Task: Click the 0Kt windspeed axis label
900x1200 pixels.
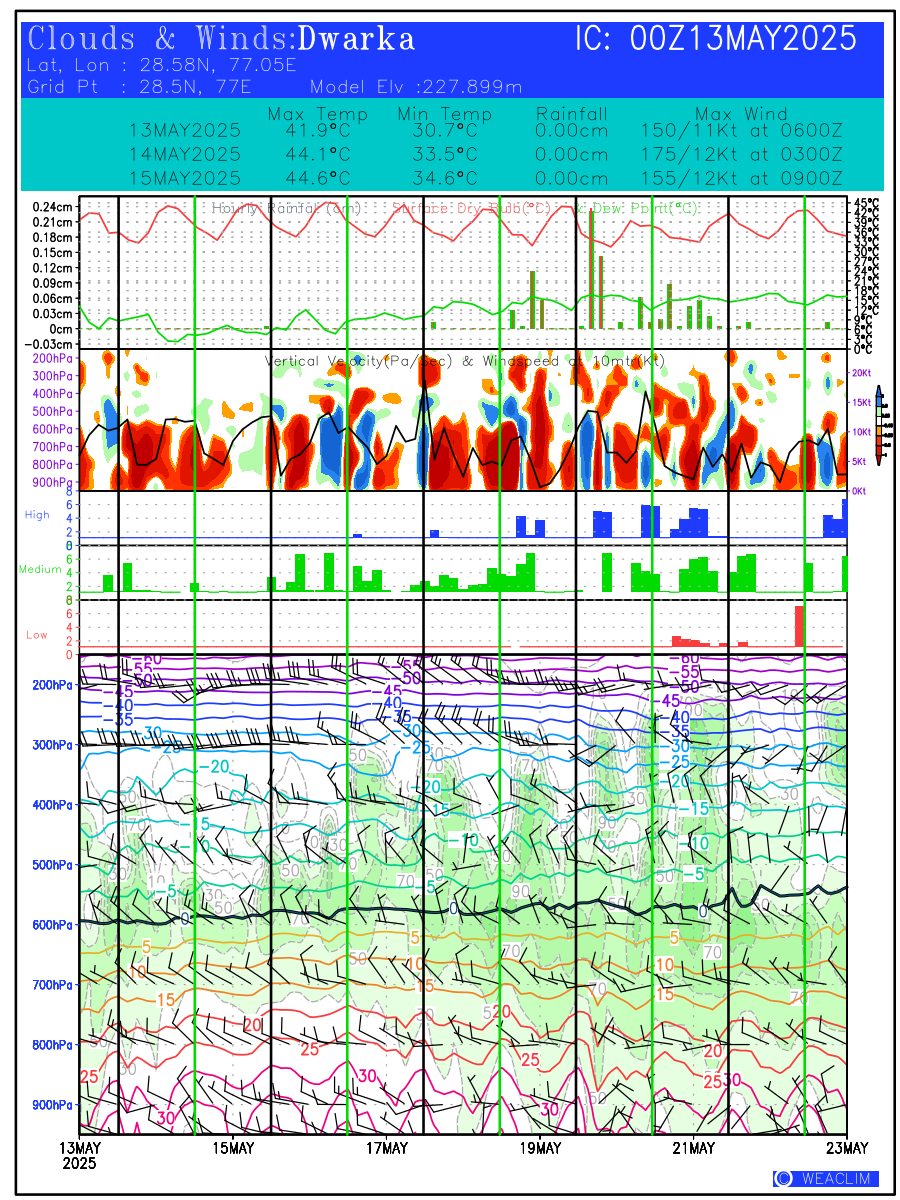Action: point(861,491)
